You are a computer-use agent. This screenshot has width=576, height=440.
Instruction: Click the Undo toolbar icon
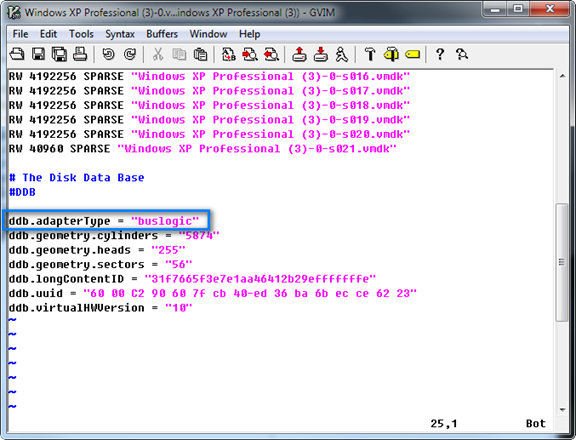point(108,54)
